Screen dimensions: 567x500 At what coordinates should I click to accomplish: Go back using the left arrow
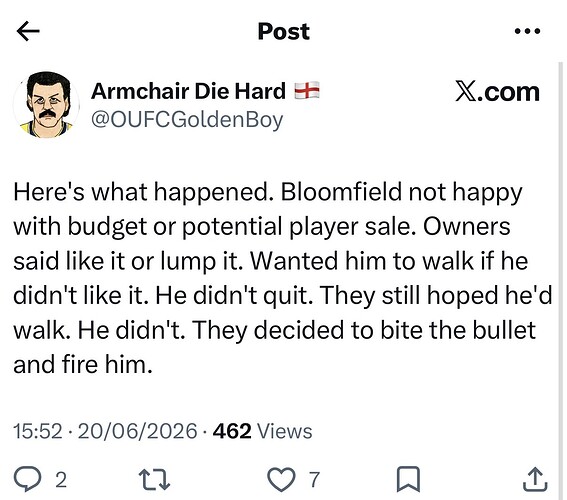pyautogui.click(x=28, y=31)
